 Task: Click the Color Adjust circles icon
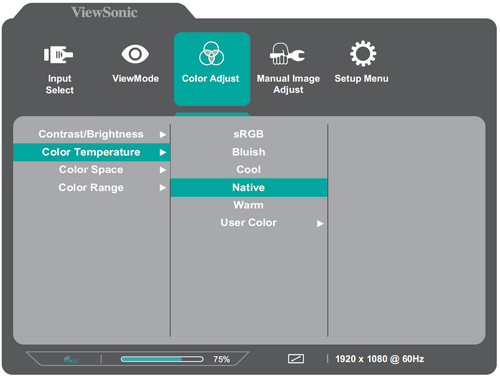pyautogui.click(x=211, y=54)
